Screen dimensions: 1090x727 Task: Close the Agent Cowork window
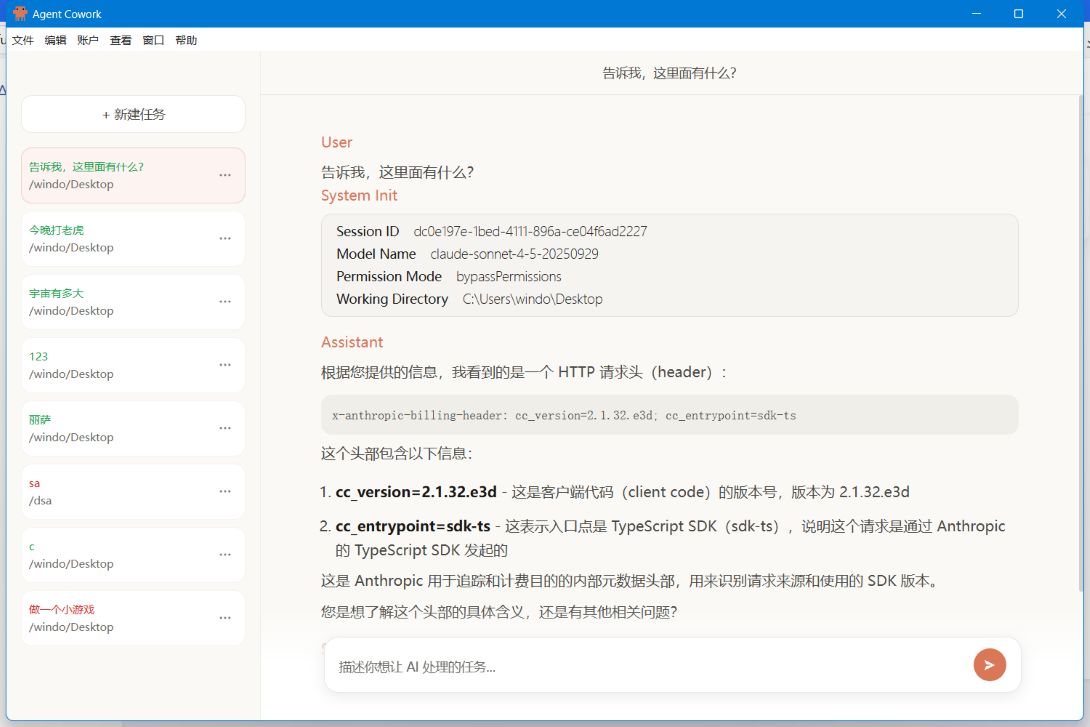coord(1061,13)
